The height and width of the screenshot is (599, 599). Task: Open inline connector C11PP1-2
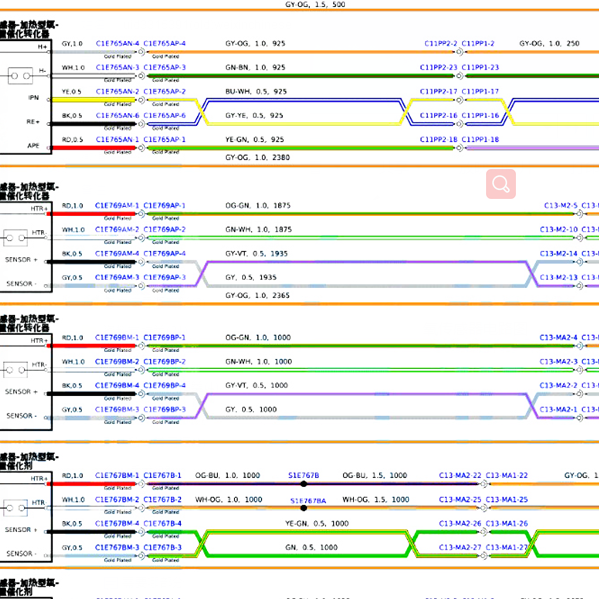pos(478,44)
